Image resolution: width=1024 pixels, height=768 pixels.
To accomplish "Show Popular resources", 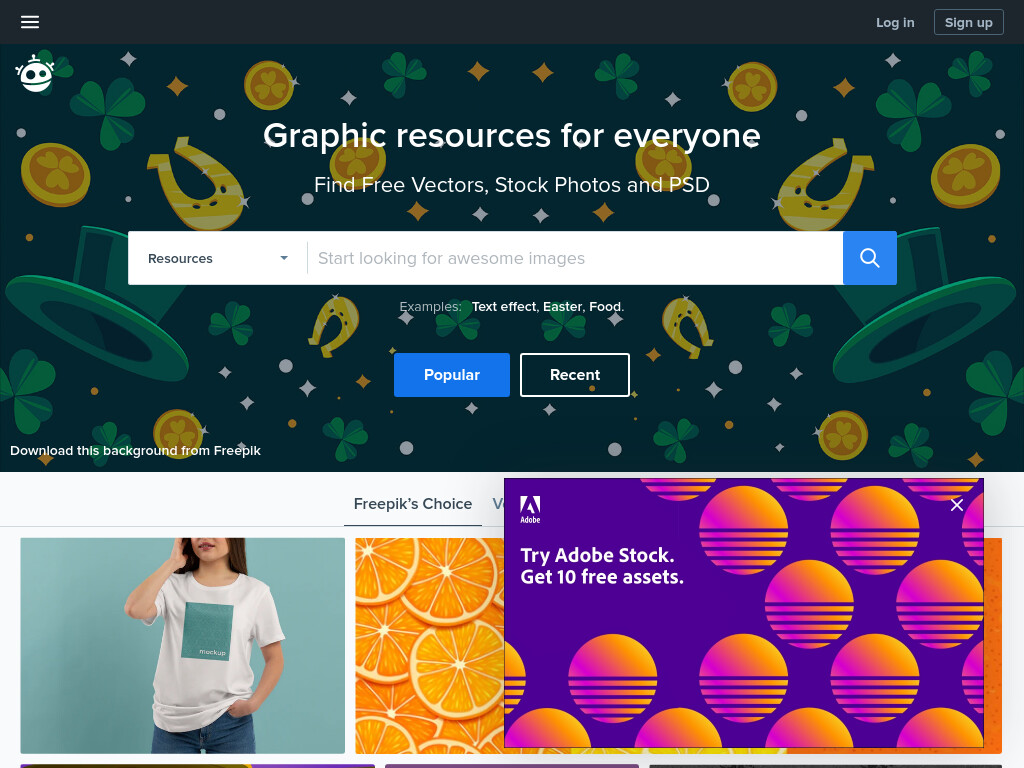I will (x=452, y=375).
